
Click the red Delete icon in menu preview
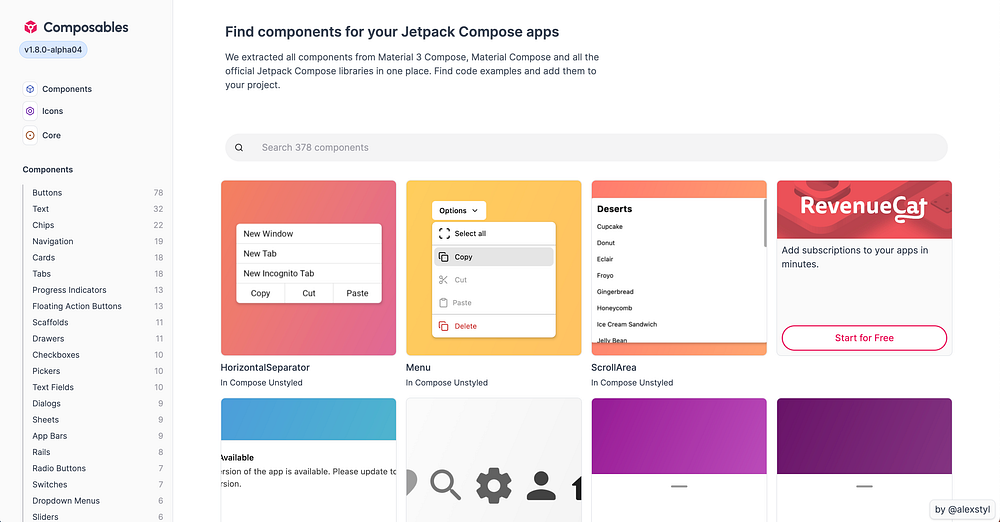coord(444,326)
